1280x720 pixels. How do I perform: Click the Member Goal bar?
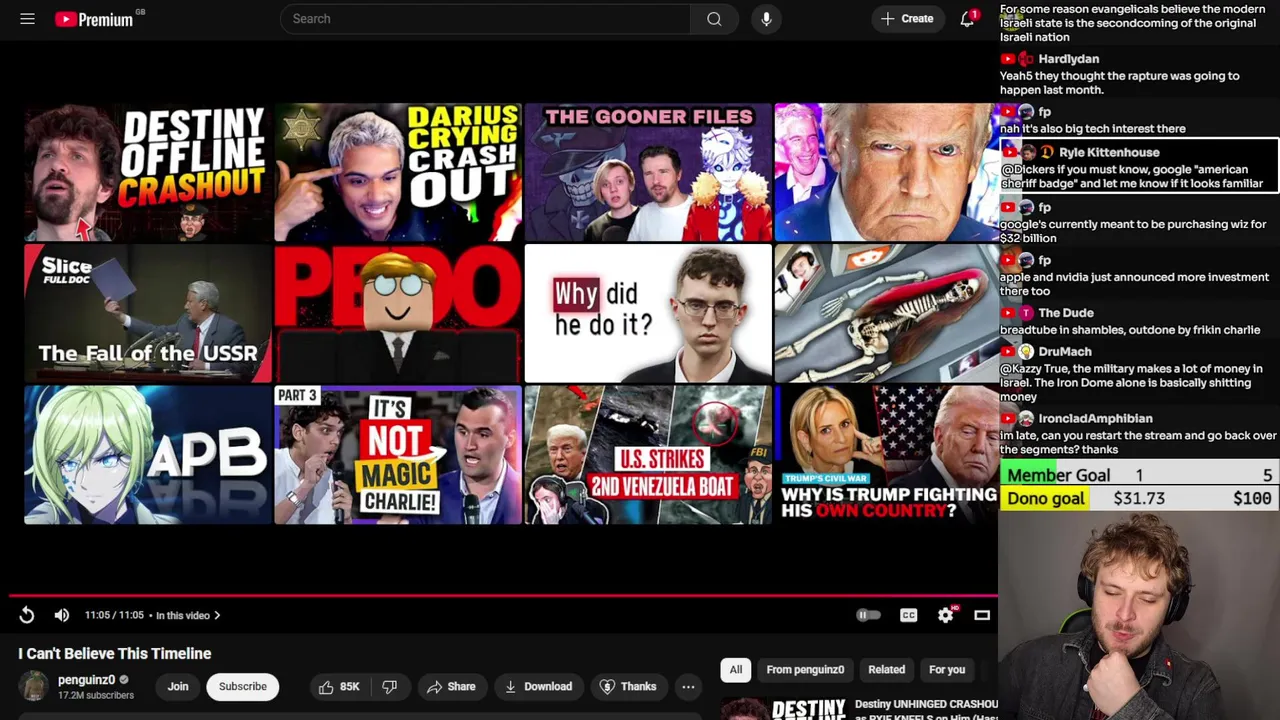1139,475
